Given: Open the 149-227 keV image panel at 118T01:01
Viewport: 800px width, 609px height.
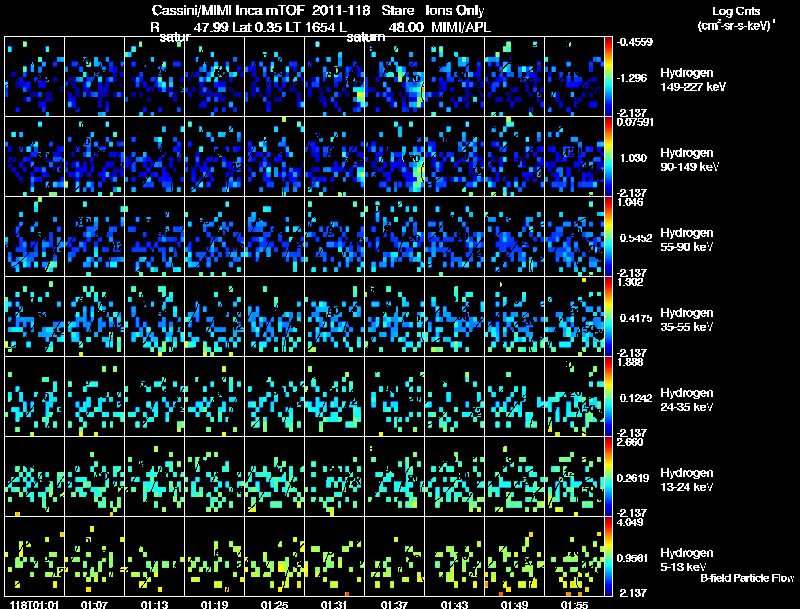Looking at the screenshot, I should tap(34, 77).
